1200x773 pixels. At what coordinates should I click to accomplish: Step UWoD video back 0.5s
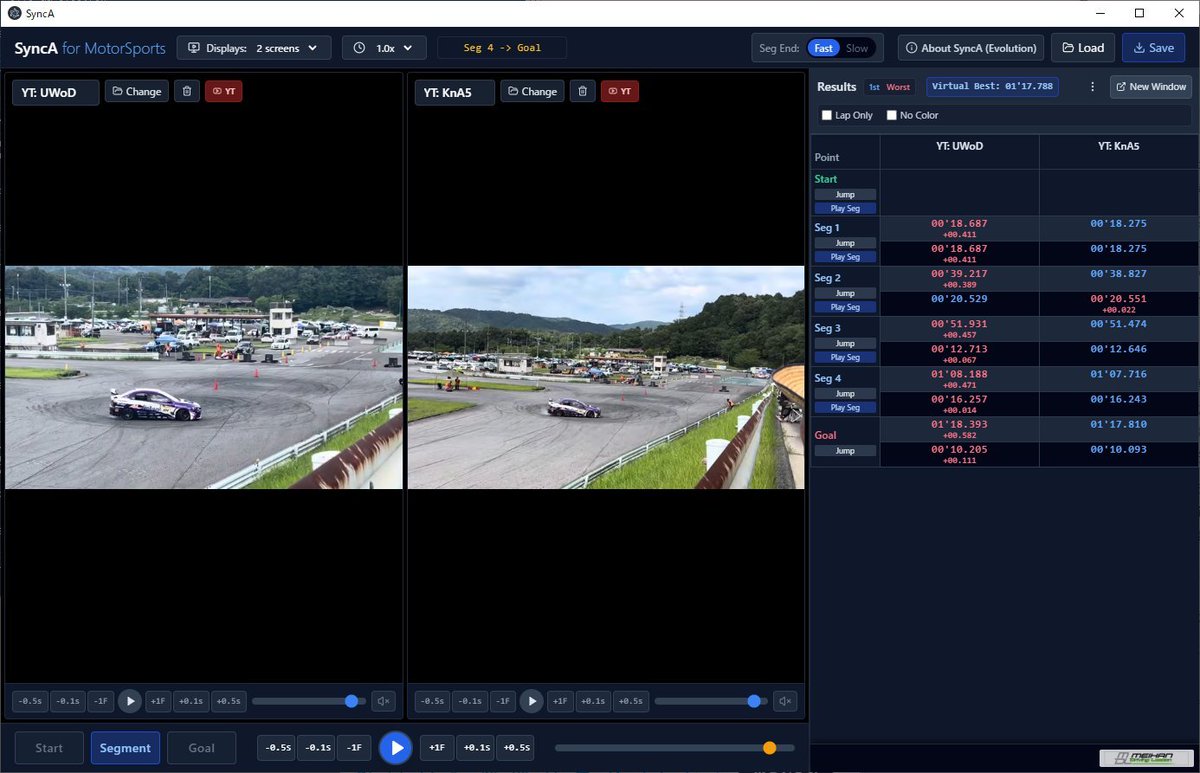coord(30,701)
